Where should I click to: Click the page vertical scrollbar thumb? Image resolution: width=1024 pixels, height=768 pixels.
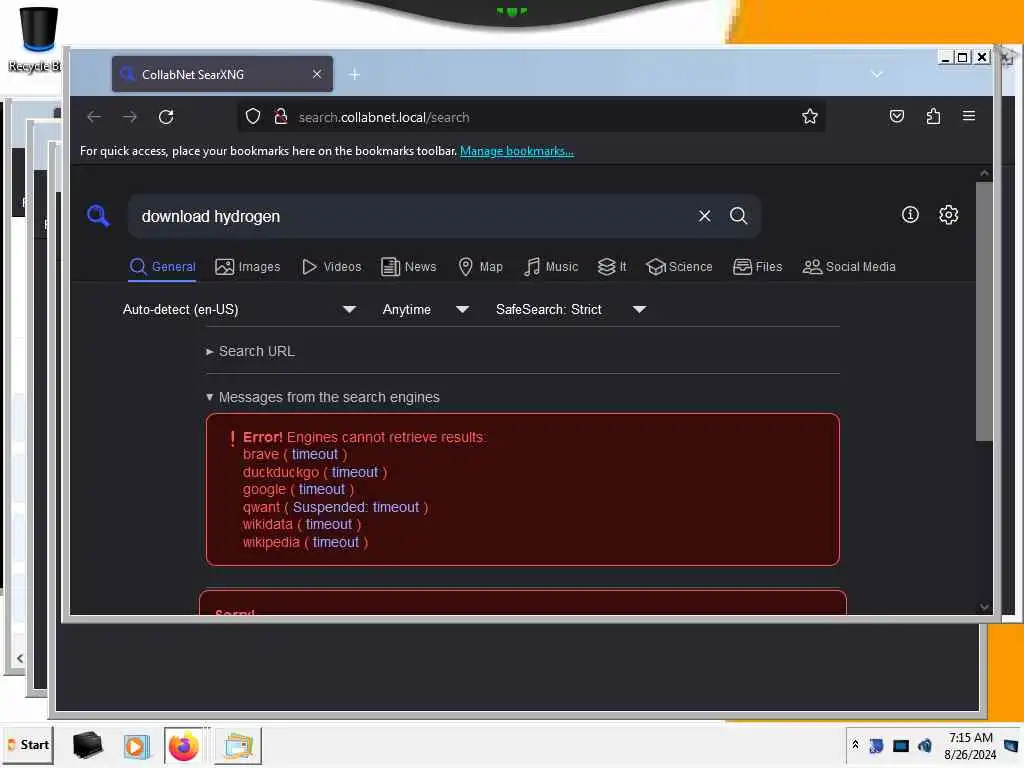pyautogui.click(x=984, y=312)
